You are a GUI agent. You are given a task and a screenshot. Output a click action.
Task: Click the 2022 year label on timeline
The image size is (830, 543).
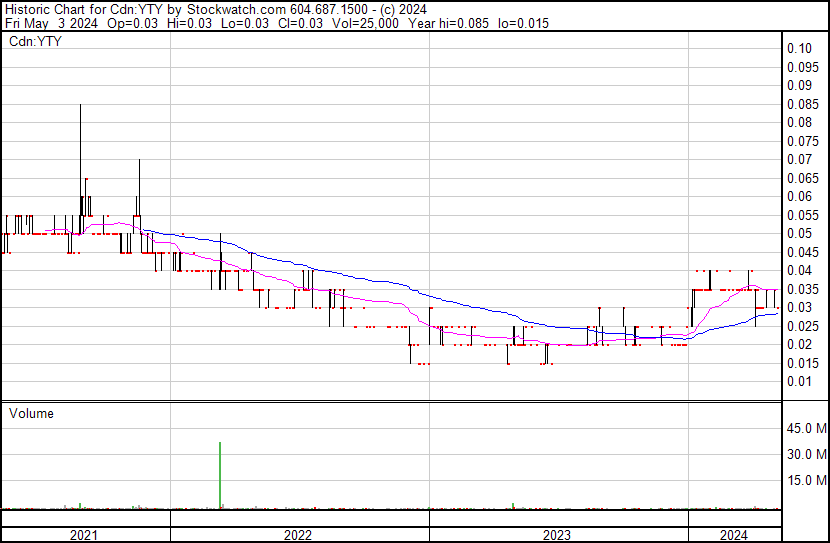tap(298, 535)
